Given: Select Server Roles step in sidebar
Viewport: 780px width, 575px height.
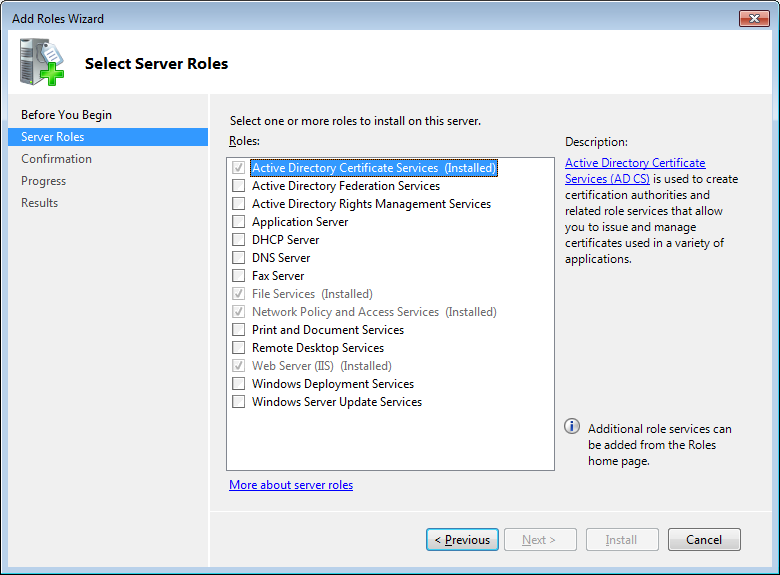Looking at the screenshot, I should [x=53, y=137].
